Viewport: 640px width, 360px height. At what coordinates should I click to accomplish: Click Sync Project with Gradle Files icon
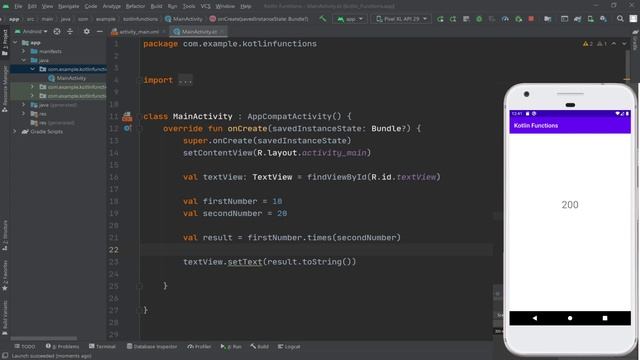[x=578, y=19]
